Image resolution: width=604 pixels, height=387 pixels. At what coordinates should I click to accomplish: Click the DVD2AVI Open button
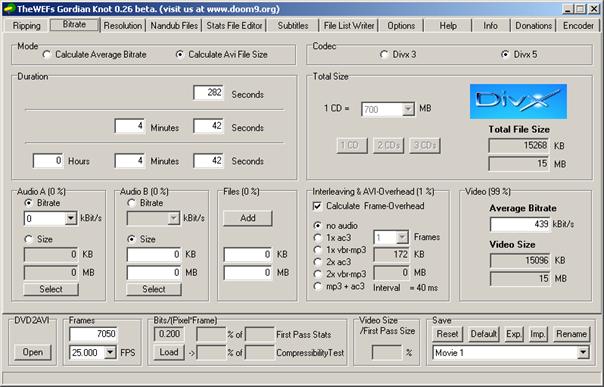point(33,352)
